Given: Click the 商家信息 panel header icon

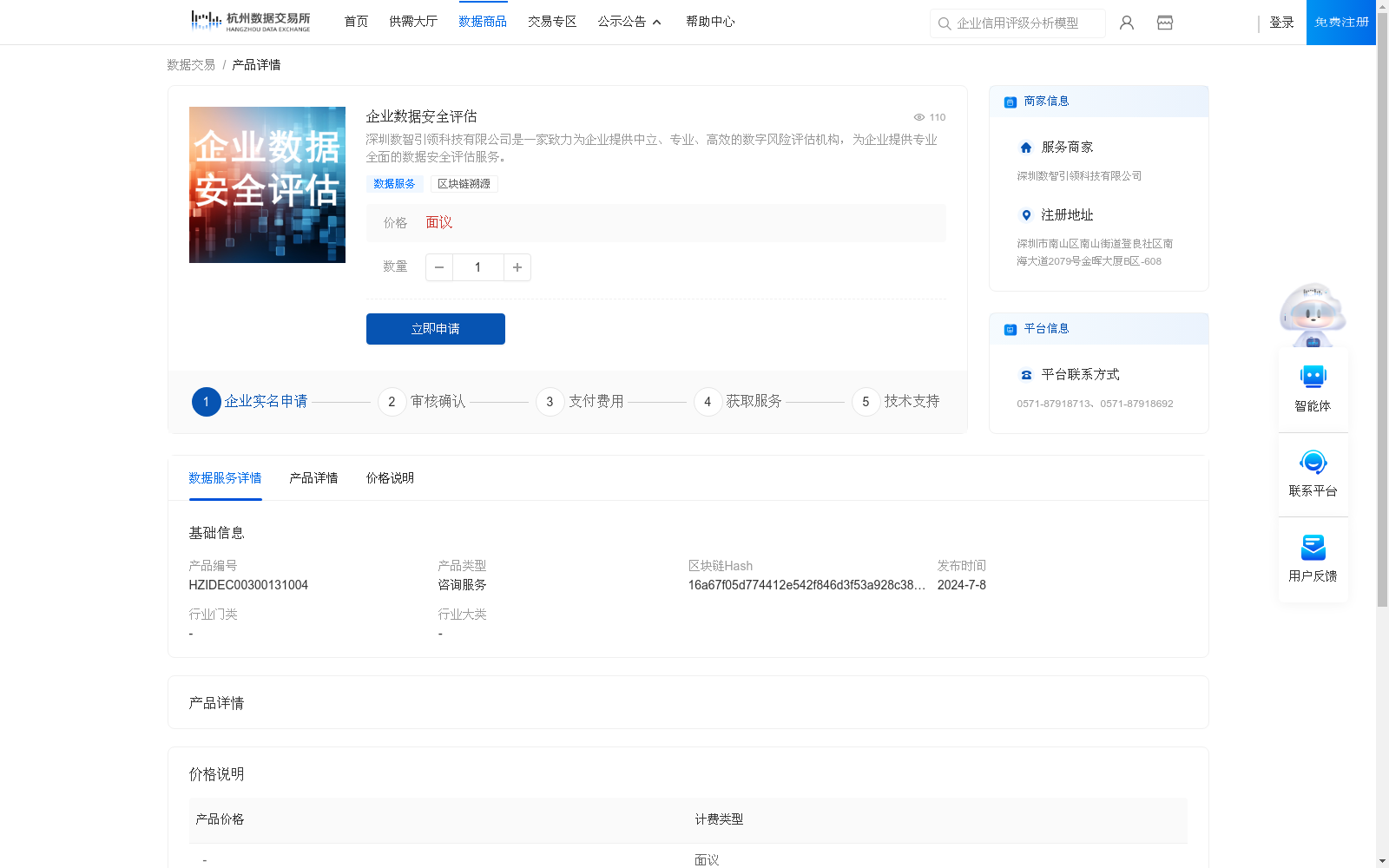Looking at the screenshot, I should point(1010,102).
